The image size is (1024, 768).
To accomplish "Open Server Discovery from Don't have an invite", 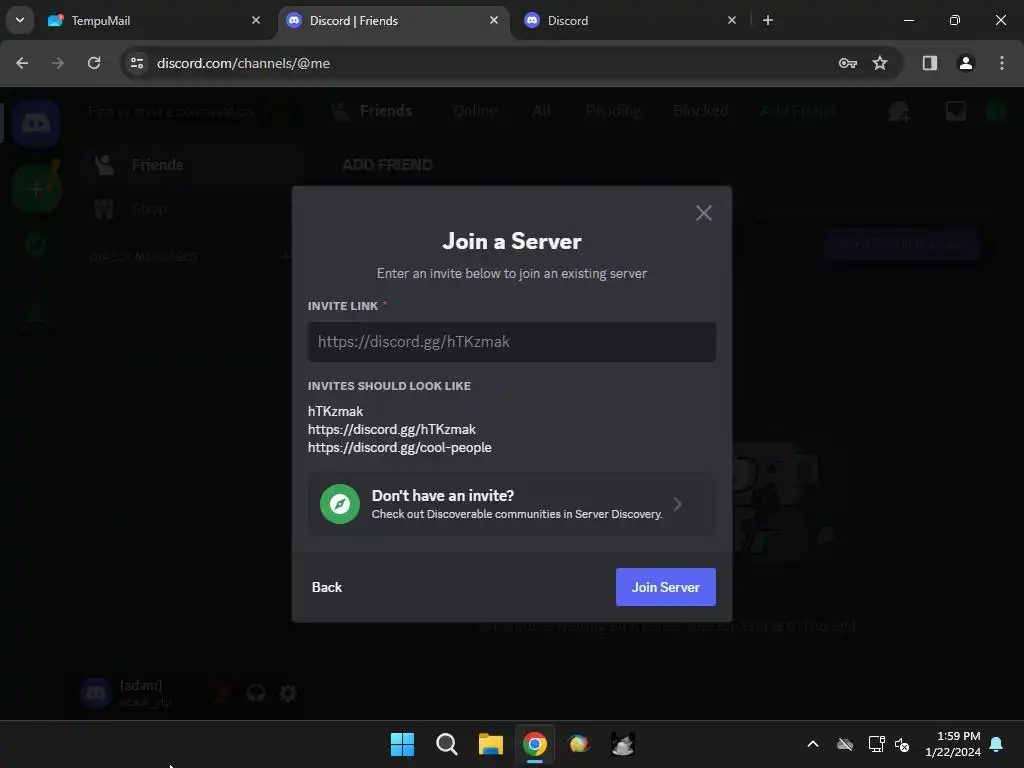I will pos(511,504).
